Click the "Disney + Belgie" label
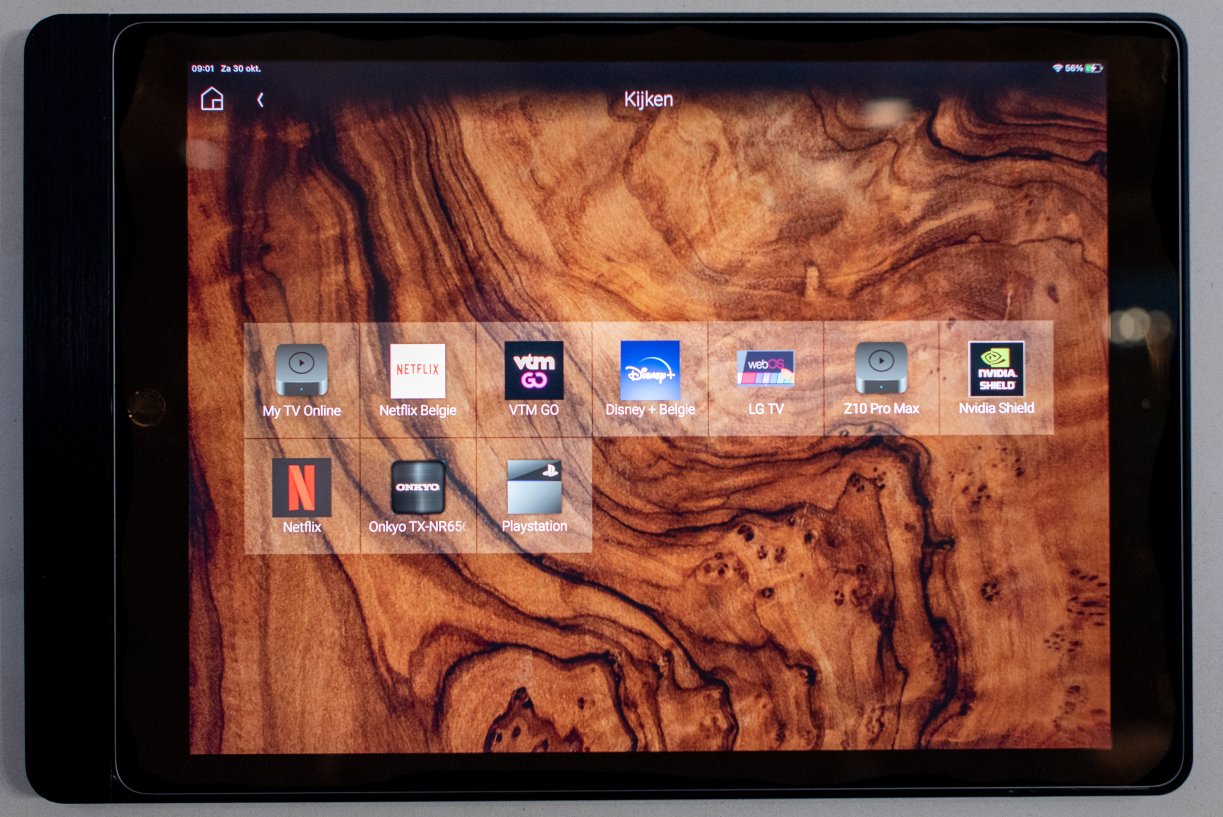This screenshot has height=817, width=1223. [650, 410]
